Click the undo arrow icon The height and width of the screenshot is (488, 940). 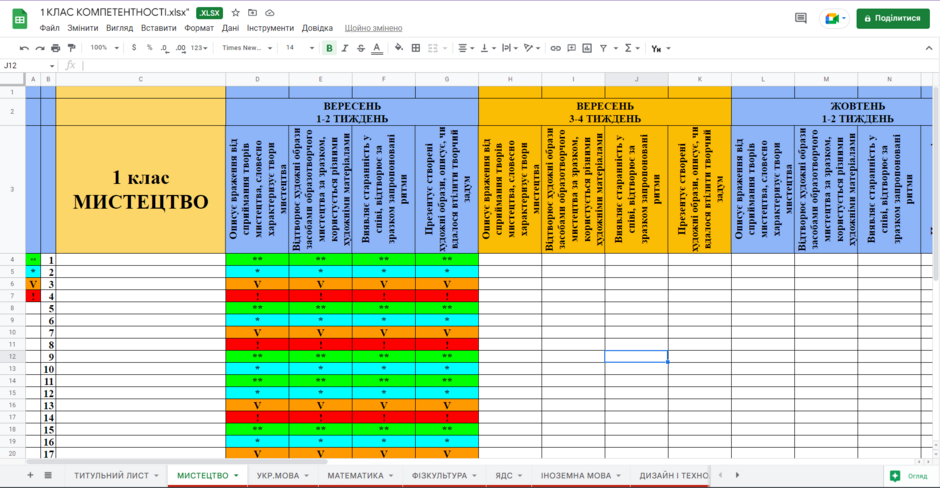(x=24, y=48)
